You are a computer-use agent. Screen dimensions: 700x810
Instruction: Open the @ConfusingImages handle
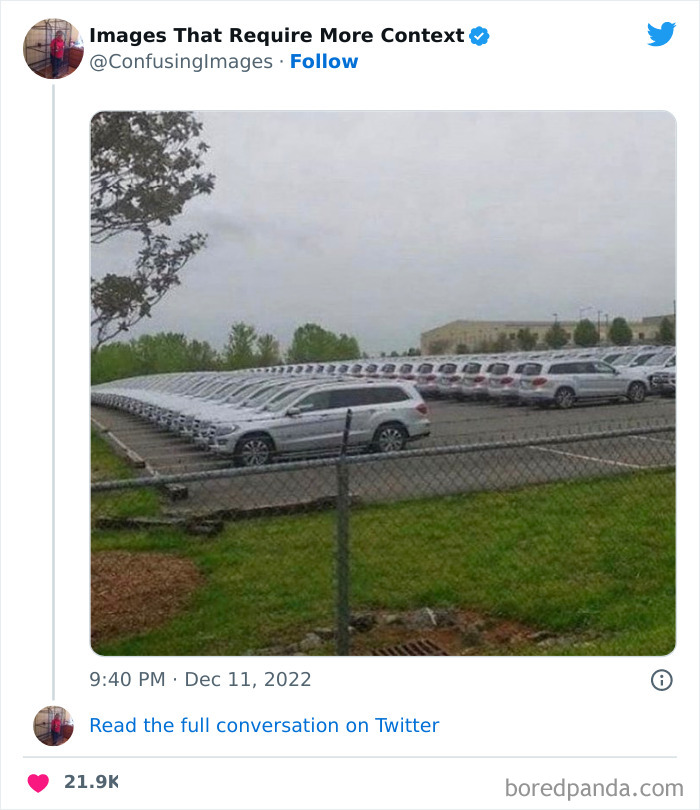[181, 61]
